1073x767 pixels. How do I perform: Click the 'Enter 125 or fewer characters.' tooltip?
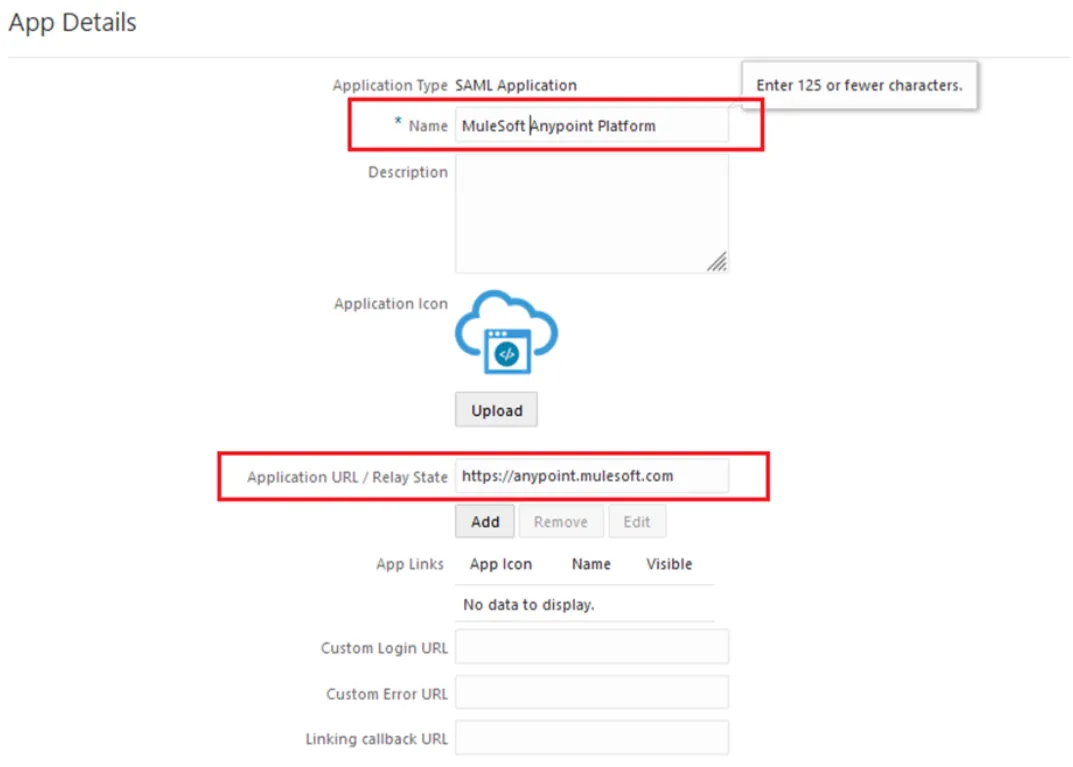859,85
